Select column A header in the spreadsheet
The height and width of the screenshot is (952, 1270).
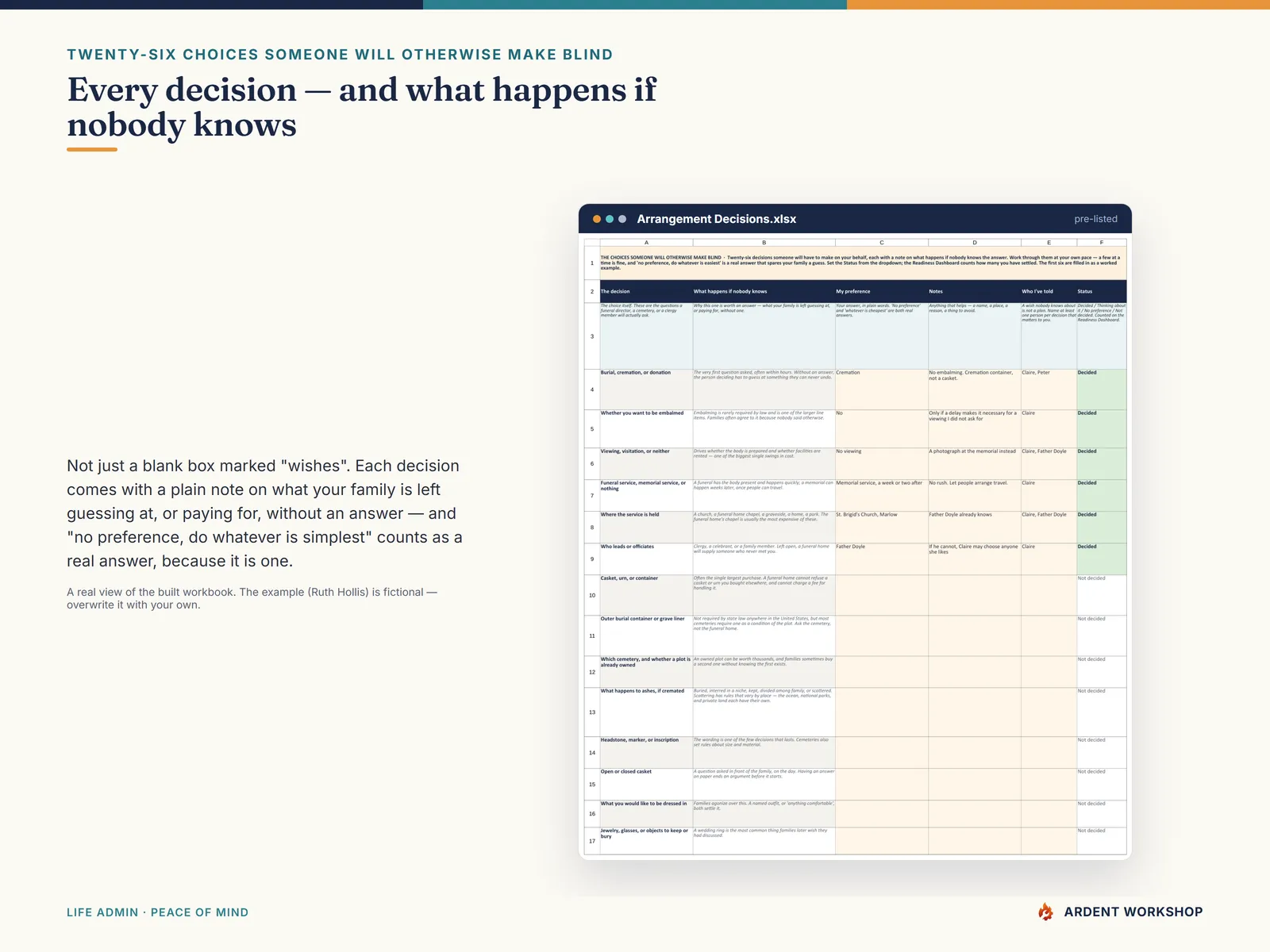(646, 243)
